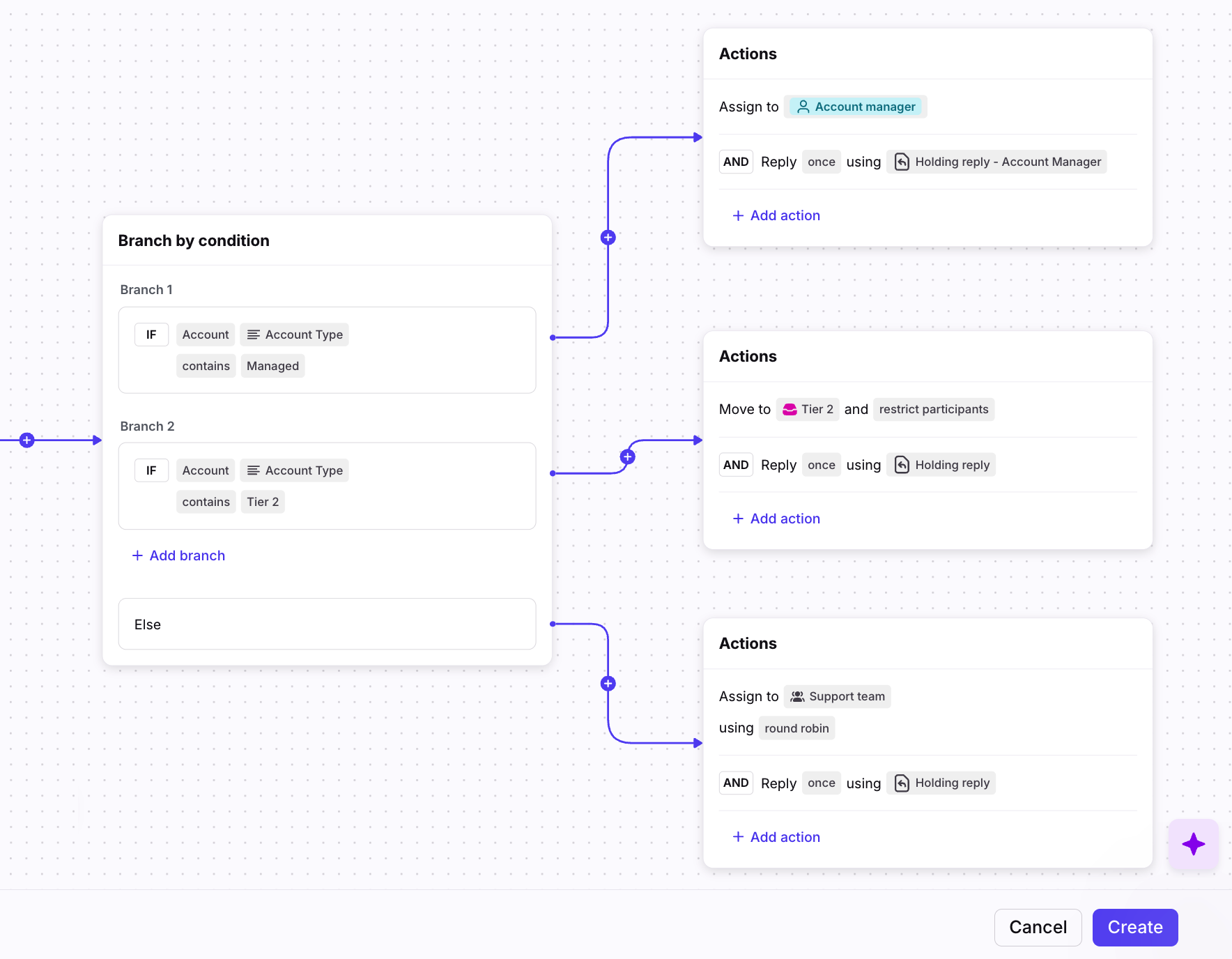Edit Tier 2 value in Branch 2 condition
Viewport: 1232px width, 959px height.
[263, 502]
